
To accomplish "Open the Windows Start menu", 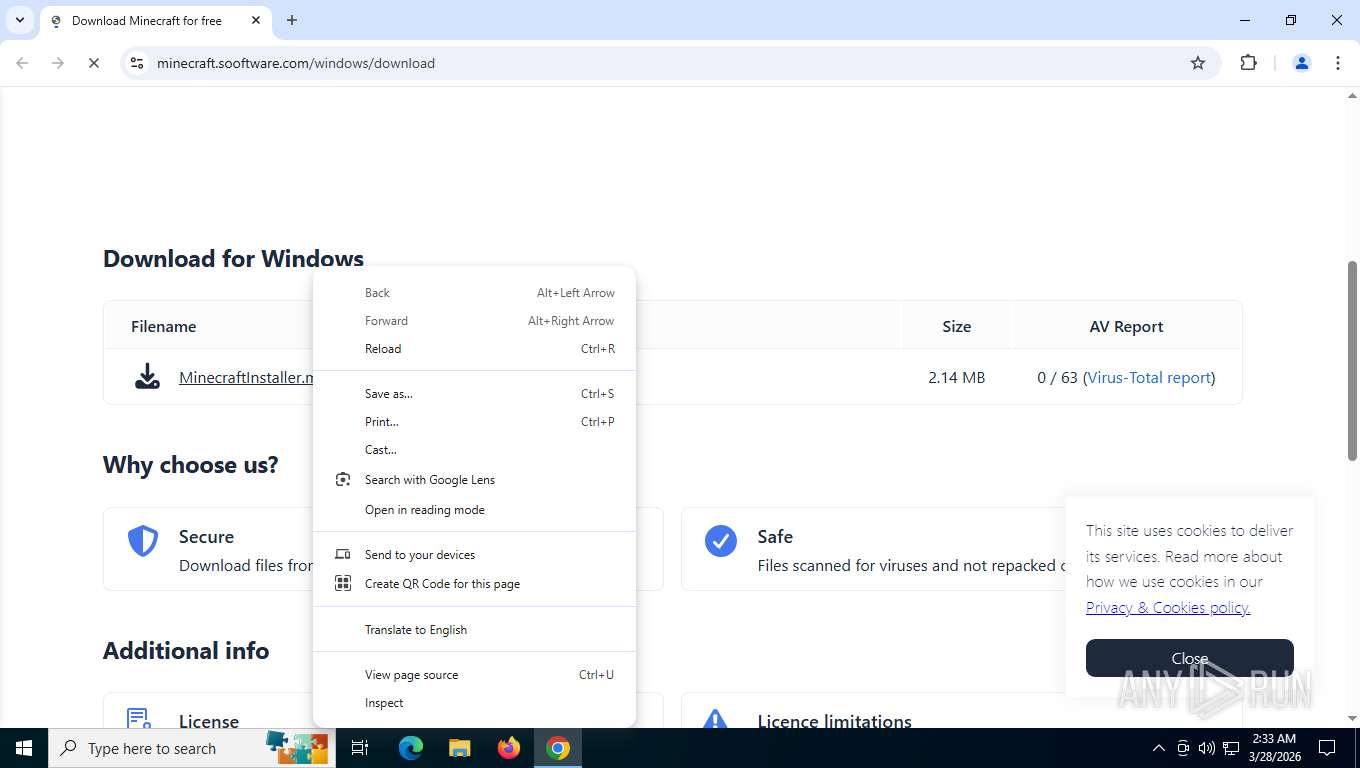I will click(24, 748).
